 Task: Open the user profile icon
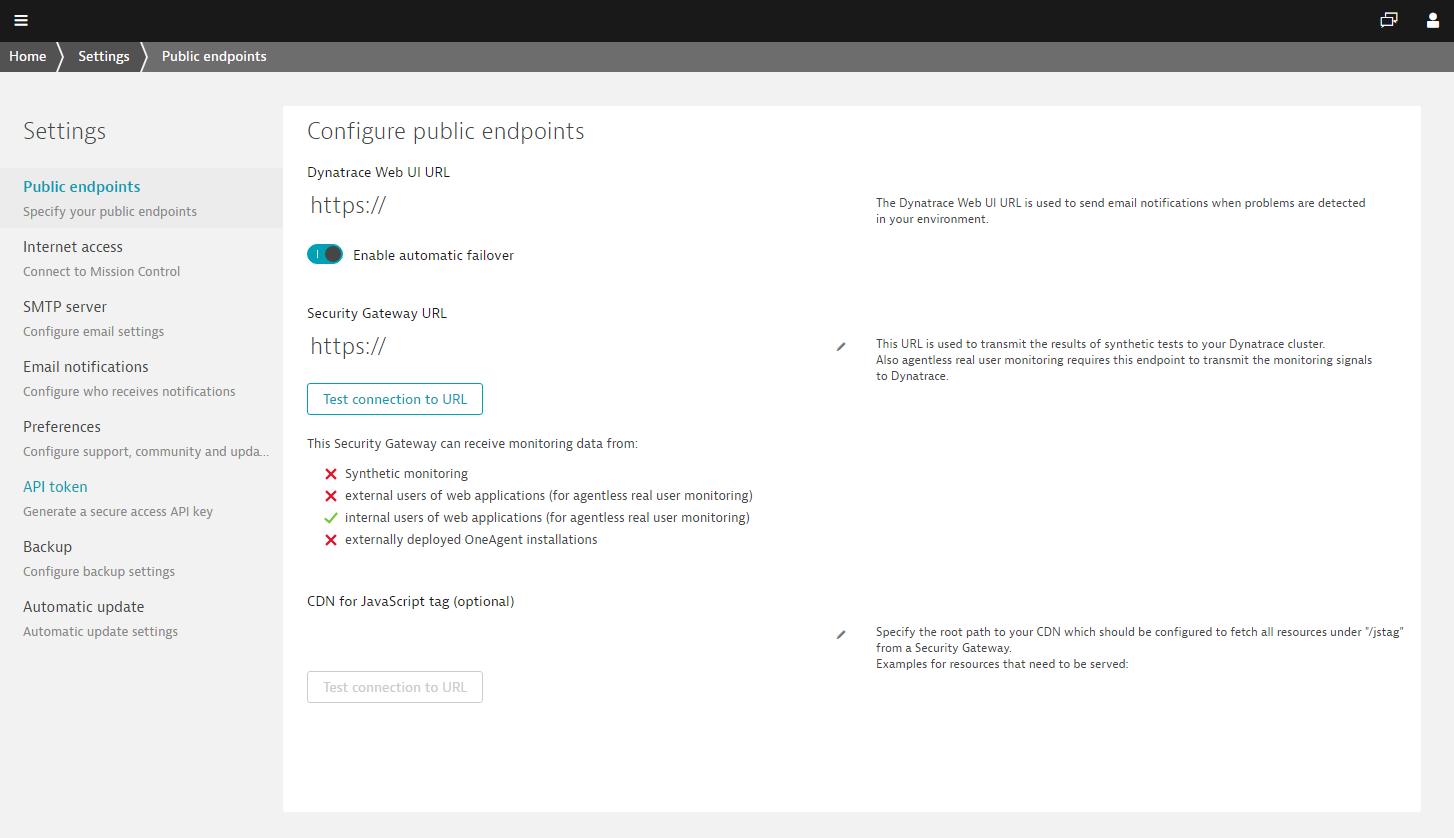(x=1433, y=20)
